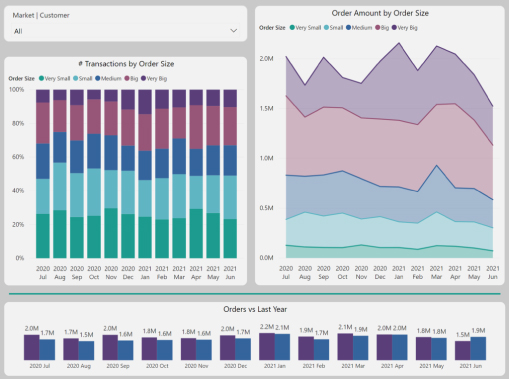This screenshot has width=509, height=379.
Task: Click the blue 1.8M bar for 2021 May
Action: point(439,349)
